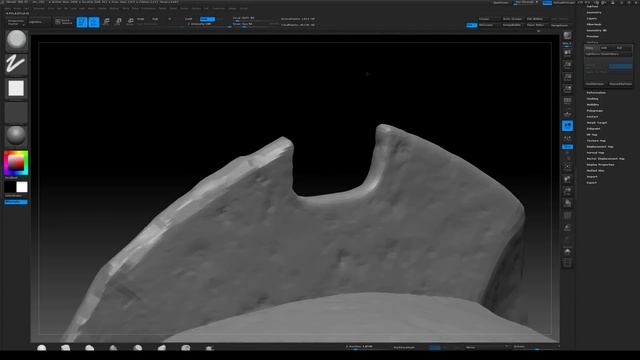Click the Projection Master button
Viewport: 640px width, 360px height.
[16, 22]
